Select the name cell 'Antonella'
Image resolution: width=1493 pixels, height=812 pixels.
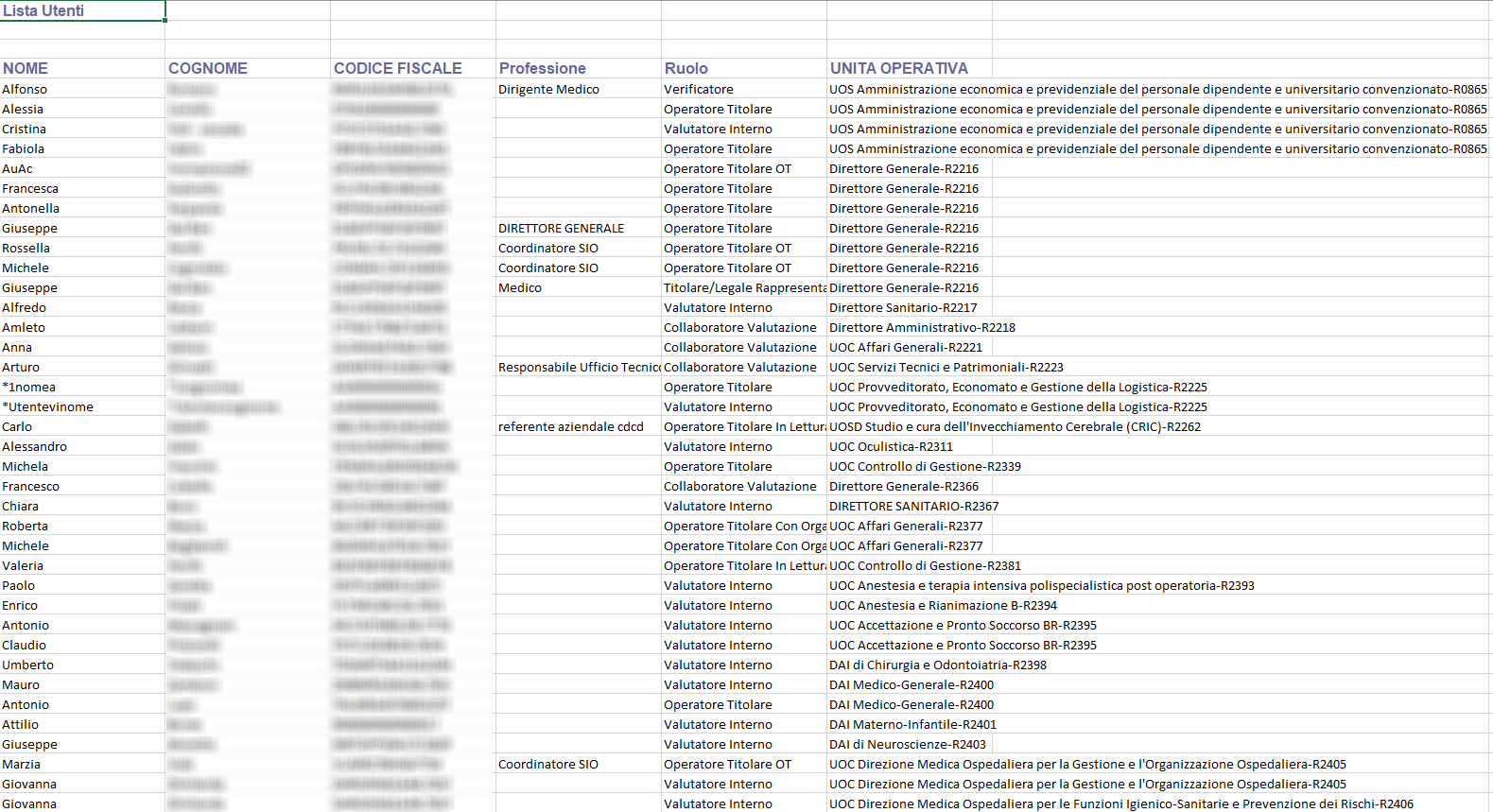[x=82, y=208]
